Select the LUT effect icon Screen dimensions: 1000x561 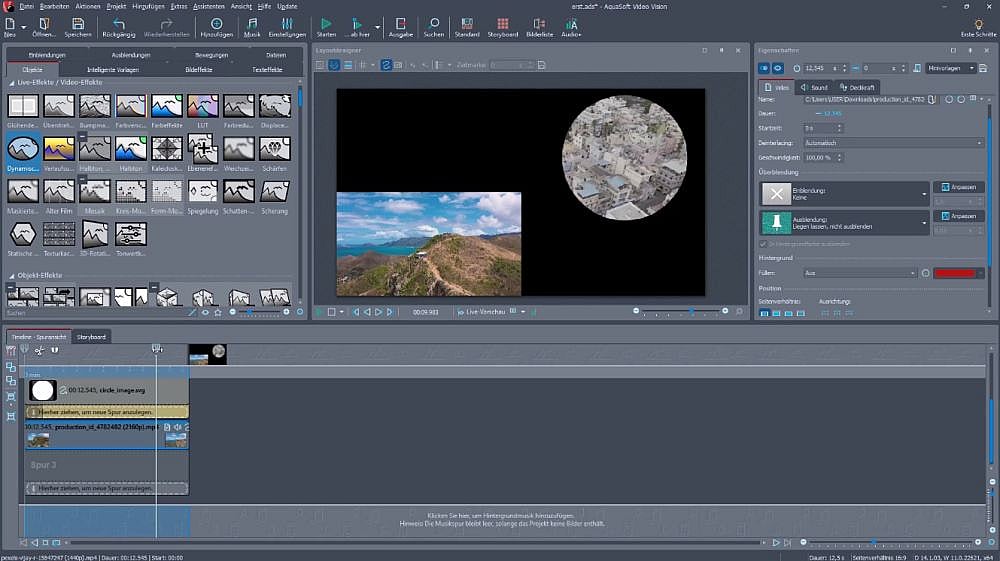point(202,106)
